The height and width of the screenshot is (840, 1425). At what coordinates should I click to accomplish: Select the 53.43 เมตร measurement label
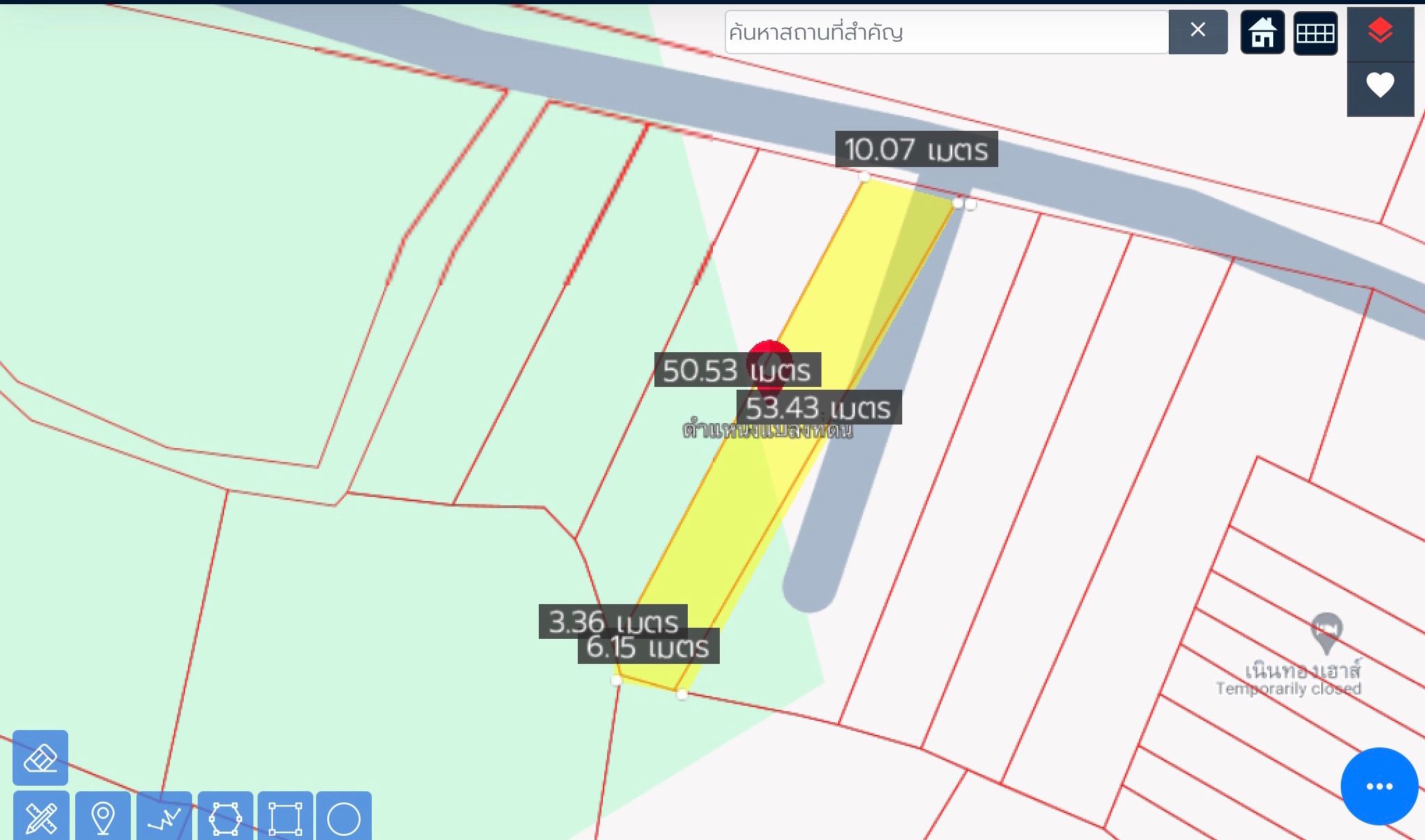819,407
